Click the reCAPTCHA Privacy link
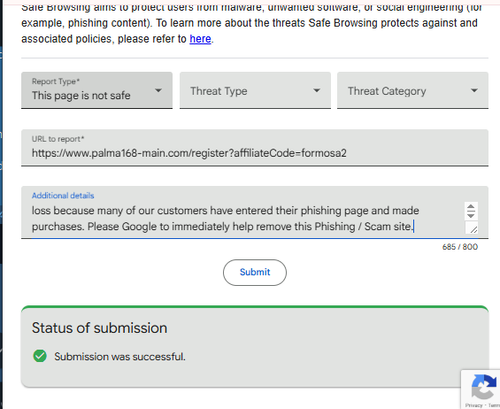500x409 pixels. 474,405
